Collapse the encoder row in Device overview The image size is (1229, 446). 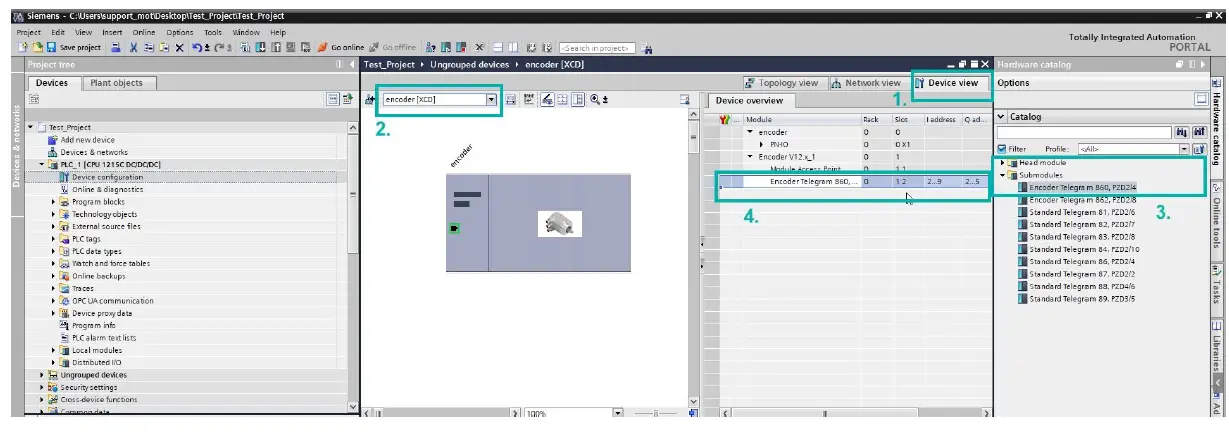point(750,132)
